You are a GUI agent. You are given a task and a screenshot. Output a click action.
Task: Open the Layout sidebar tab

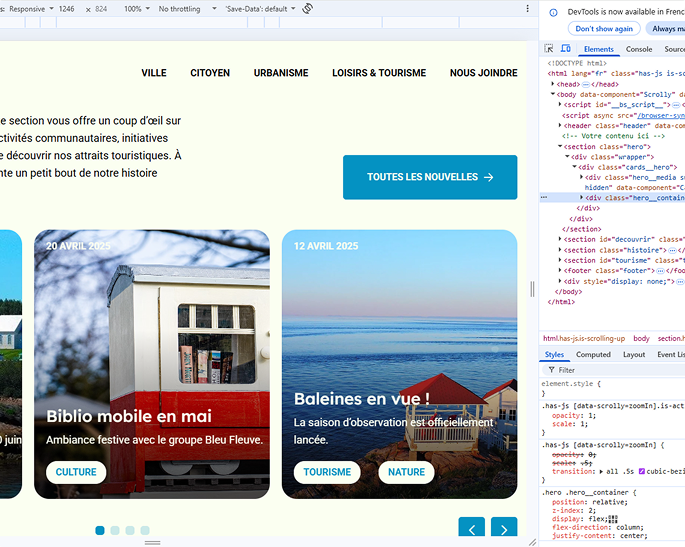coord(634,355)
